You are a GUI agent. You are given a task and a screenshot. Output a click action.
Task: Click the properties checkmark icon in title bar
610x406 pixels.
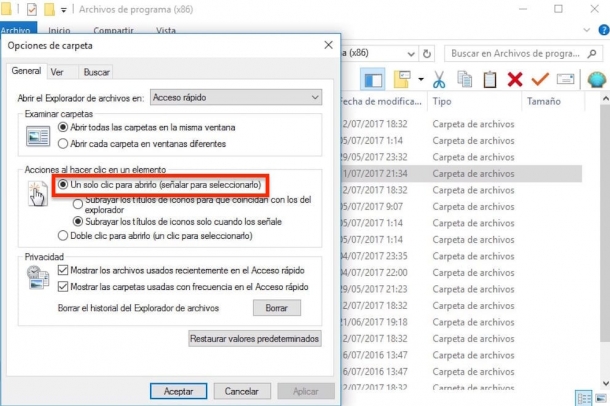coord(32,9)
